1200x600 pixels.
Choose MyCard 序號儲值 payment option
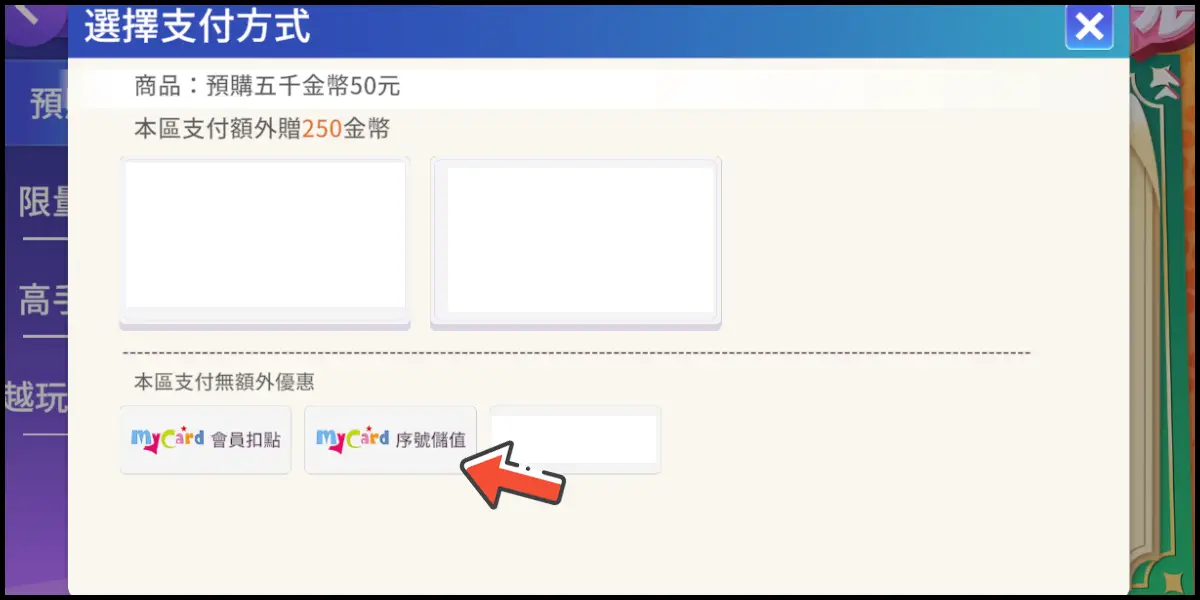coord(391,439)
